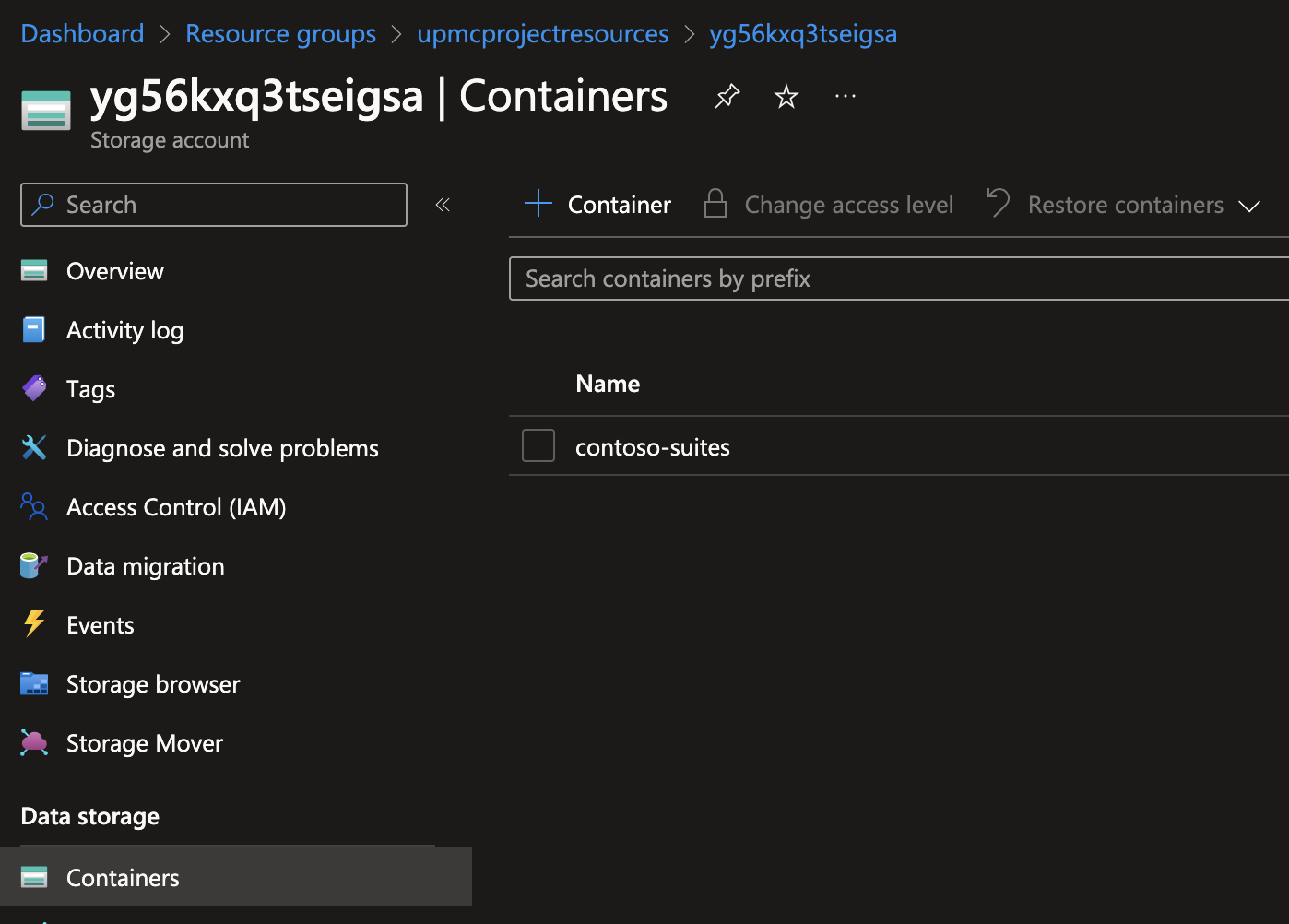Viewport: 1289px width, 924px height.
Task: Click the Search containers by prefix field
Action: coord(899,278)
